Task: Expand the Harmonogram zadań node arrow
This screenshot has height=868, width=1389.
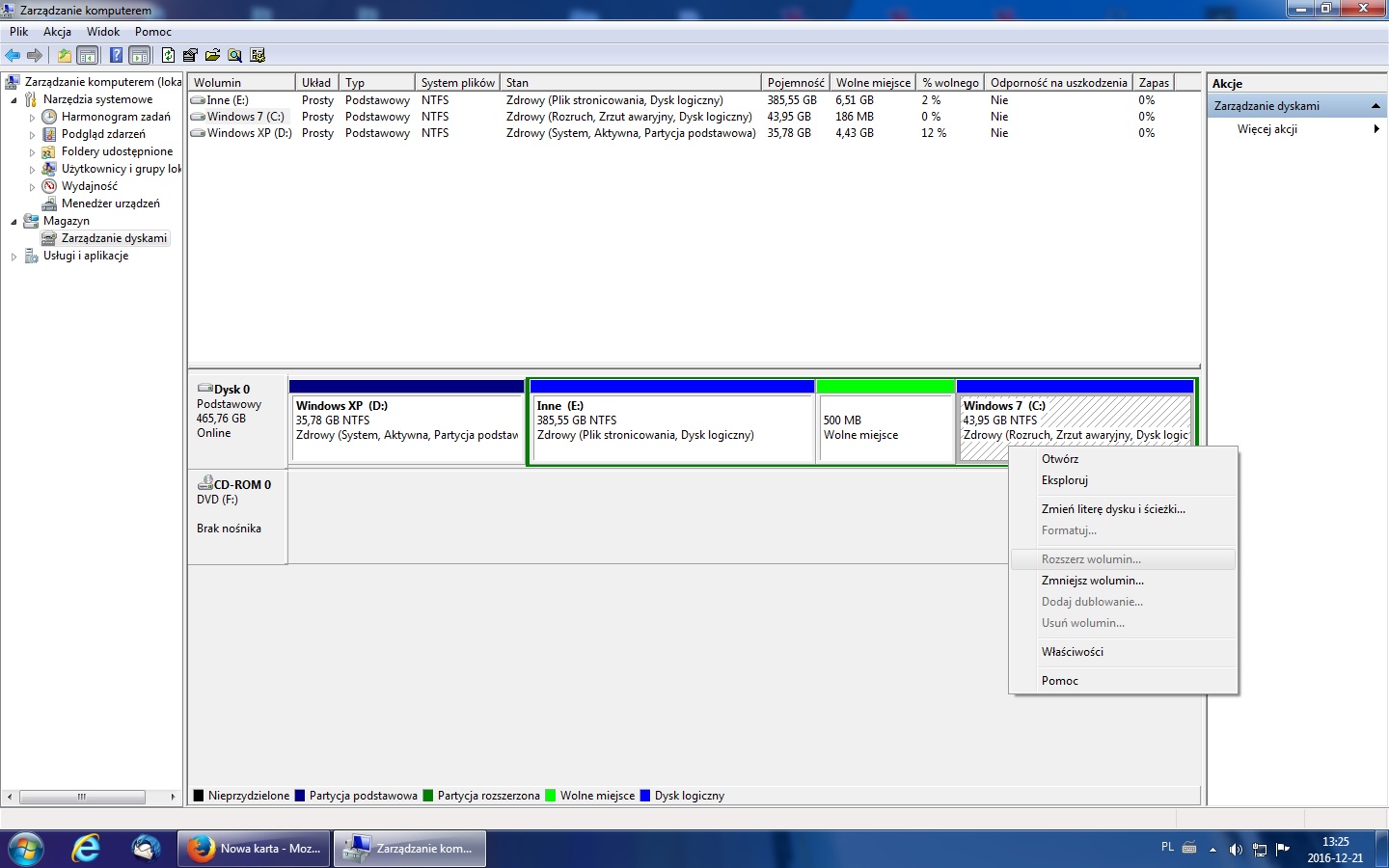Action: click(32, 117)
